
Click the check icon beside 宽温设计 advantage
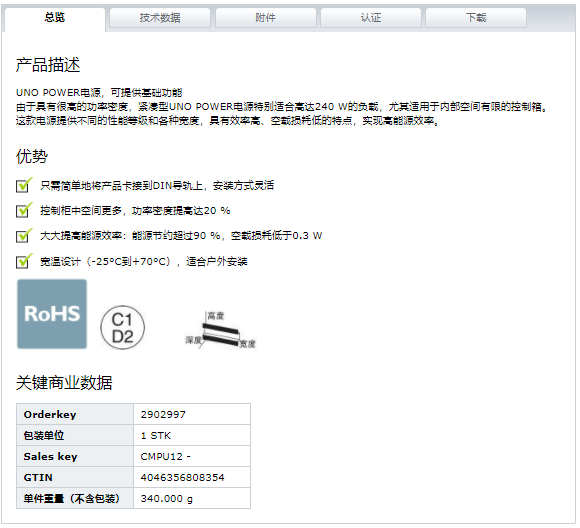(x=24, y=261)
